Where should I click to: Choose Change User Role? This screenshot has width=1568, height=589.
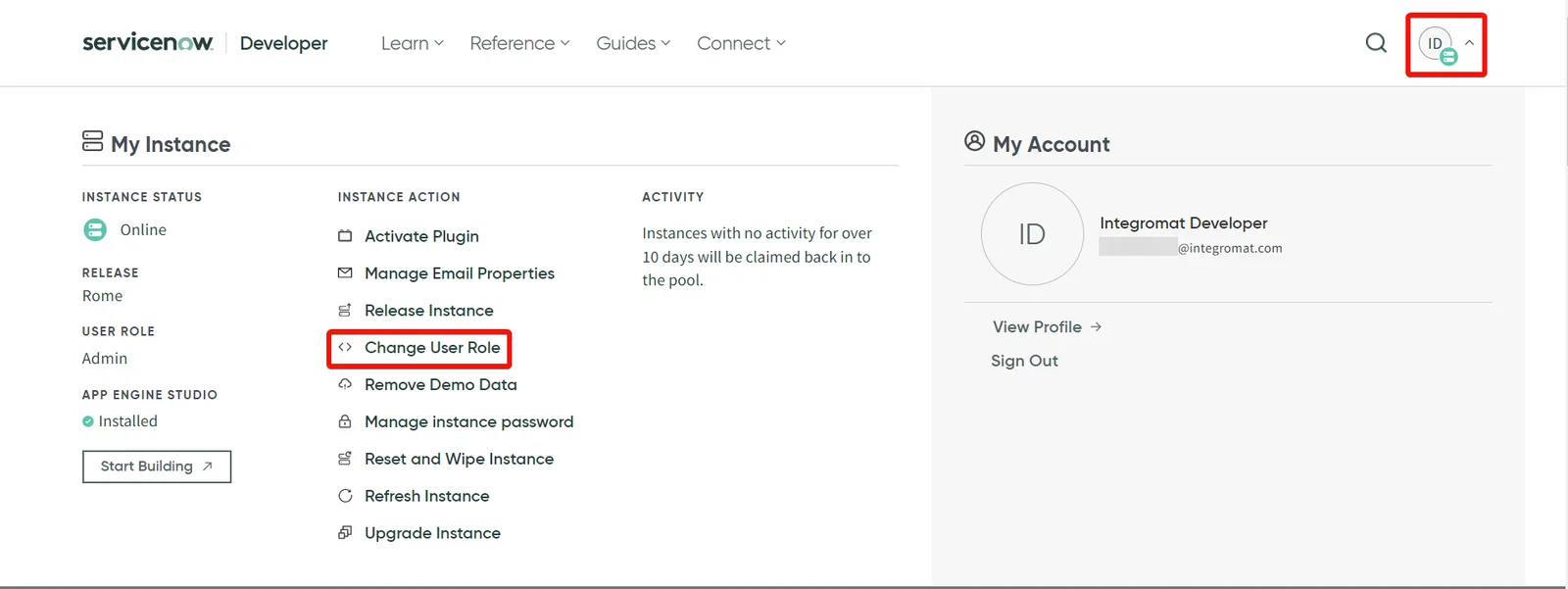point(432,348)
